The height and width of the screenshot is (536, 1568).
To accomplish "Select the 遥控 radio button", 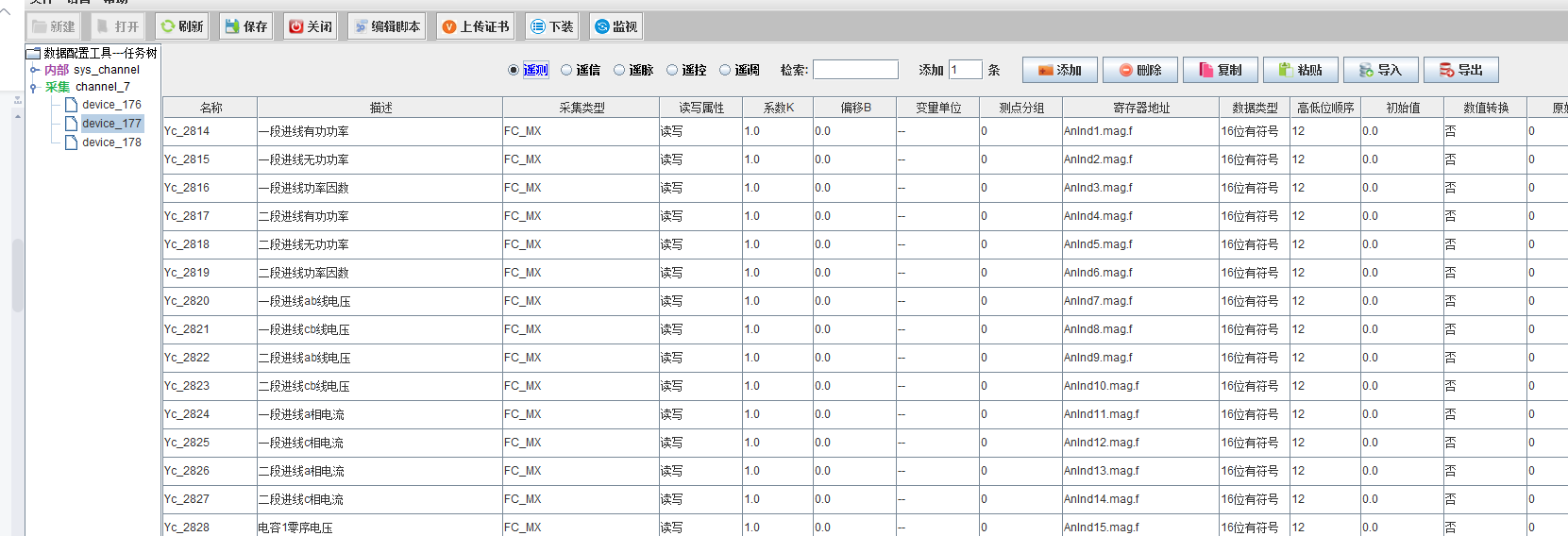I will 672,70.
